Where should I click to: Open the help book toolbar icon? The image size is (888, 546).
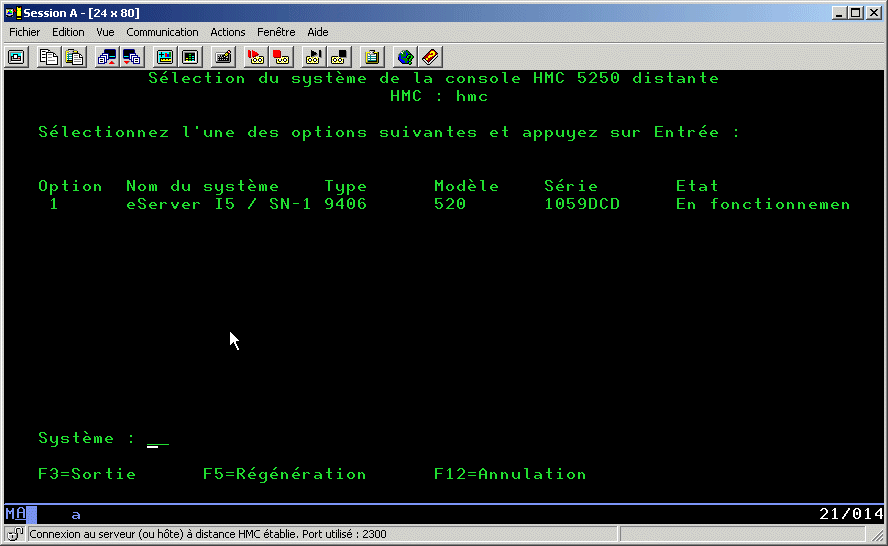[x=430, y=57]
